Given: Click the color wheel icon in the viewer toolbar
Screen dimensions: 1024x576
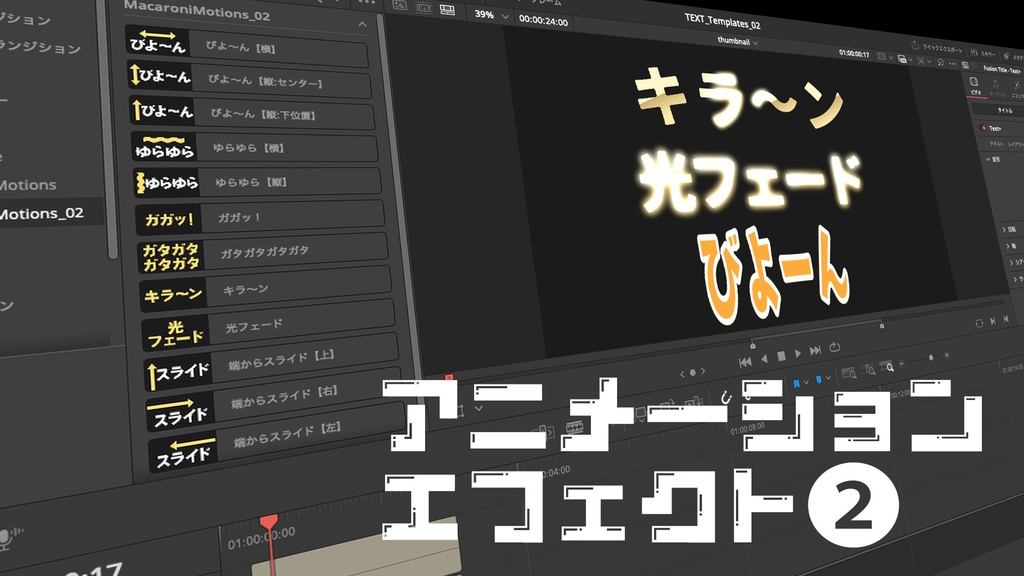Looking at the screenshot, I should [940, 62].
